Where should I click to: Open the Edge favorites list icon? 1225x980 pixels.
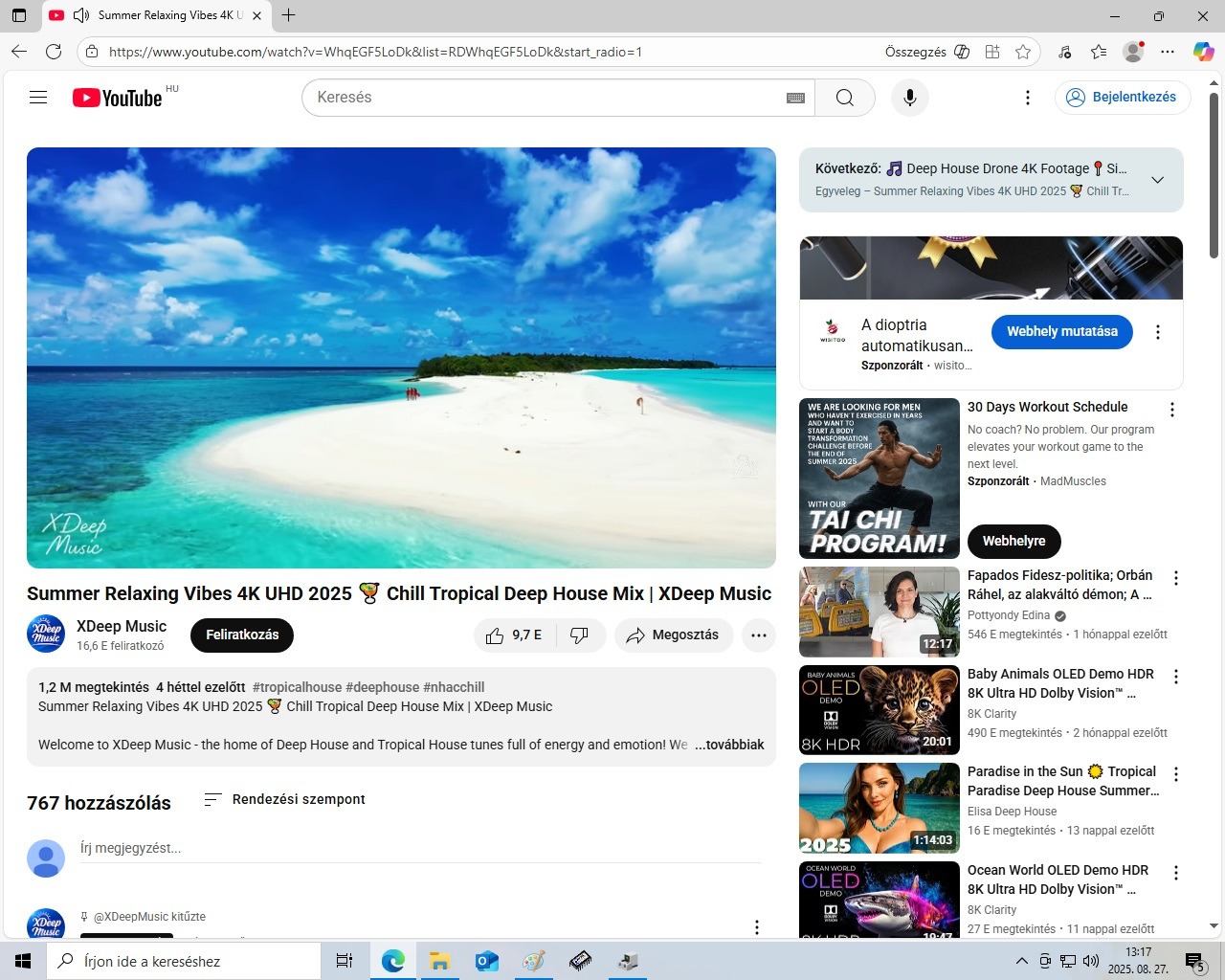(x=1099, y=52)
